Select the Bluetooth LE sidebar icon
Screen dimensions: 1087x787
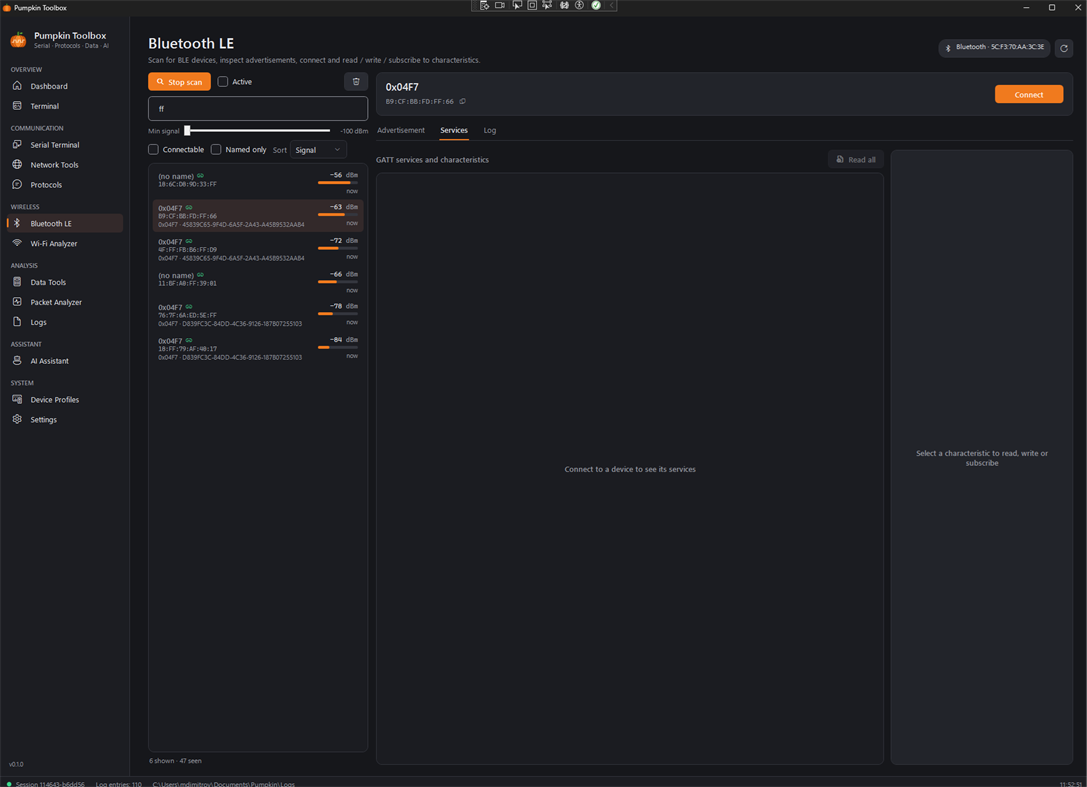click(x=17, y=223)
